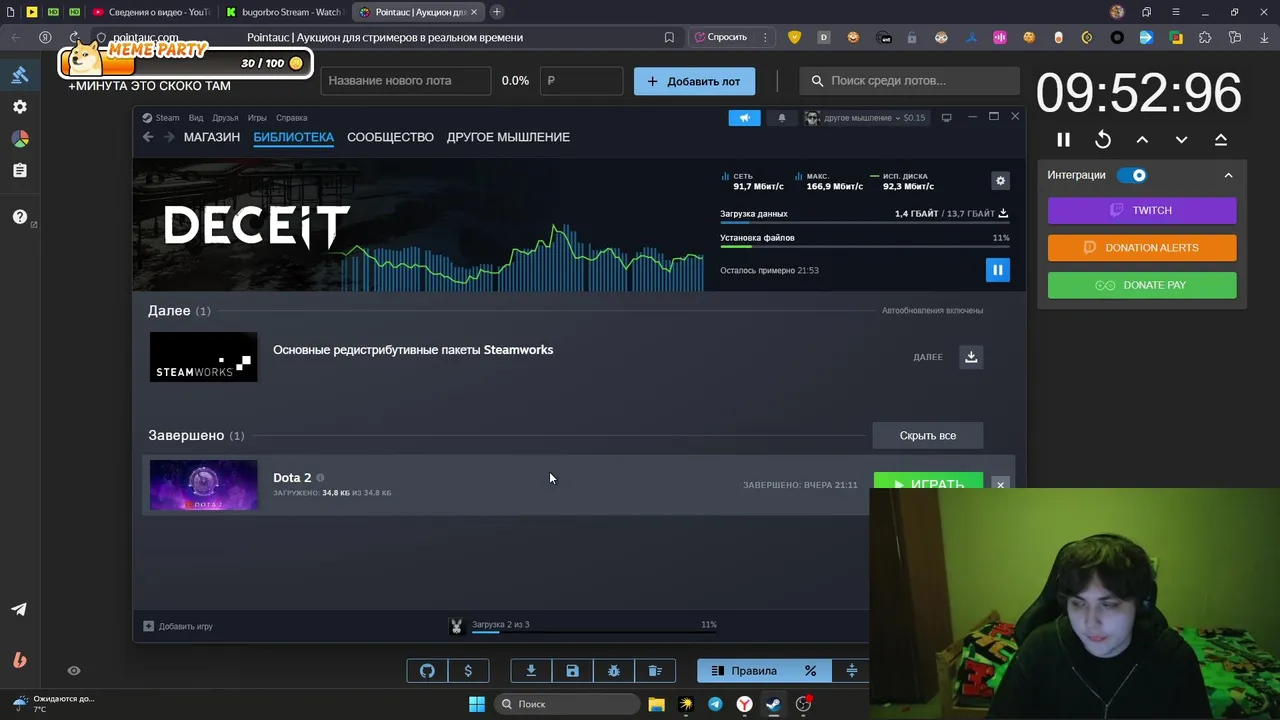Open GitHub icon button in Pointauc
The height and width of the screenshot is (720, 1280).
427,671
